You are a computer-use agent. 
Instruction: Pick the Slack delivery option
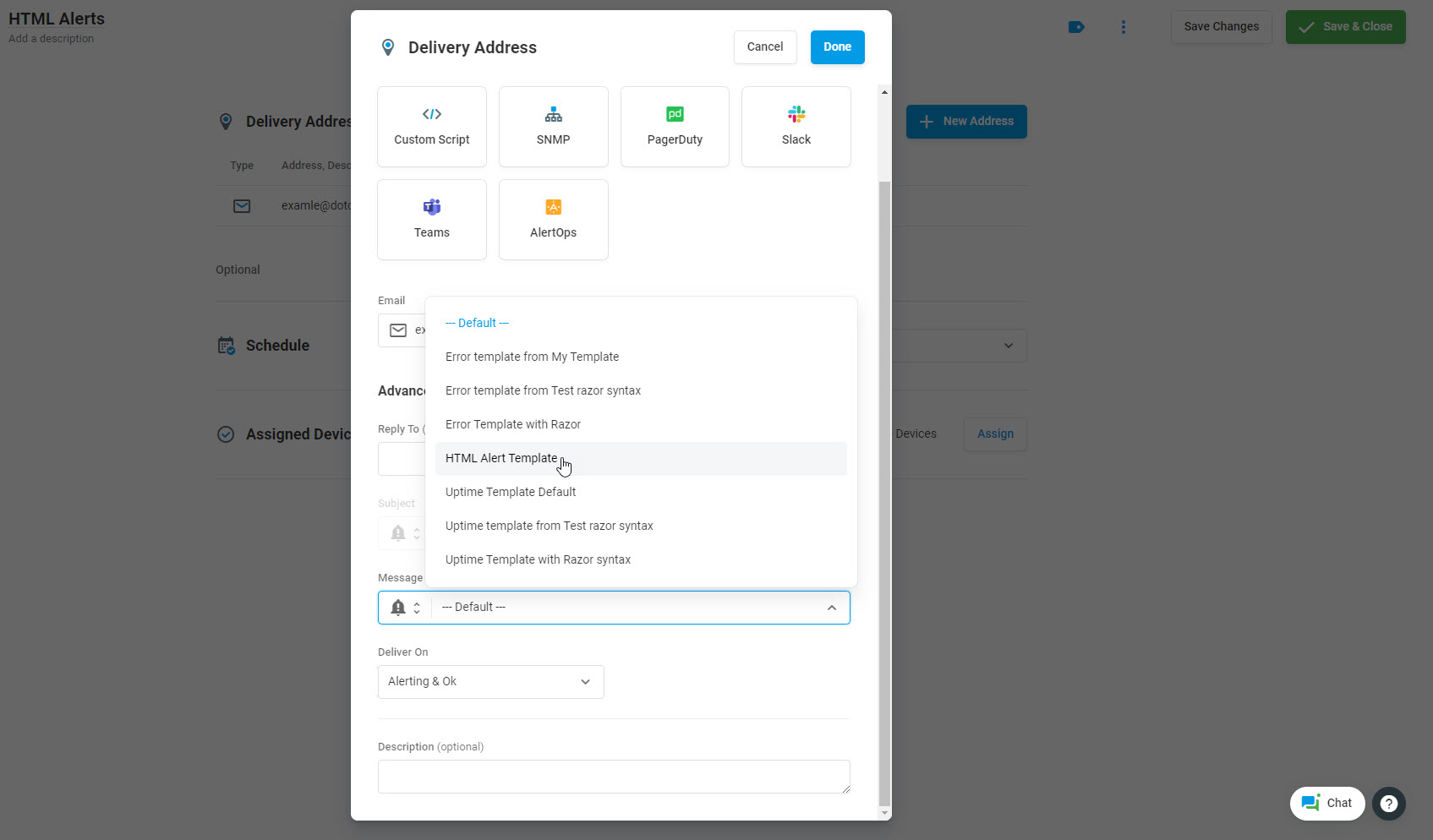tap(796, 127)
